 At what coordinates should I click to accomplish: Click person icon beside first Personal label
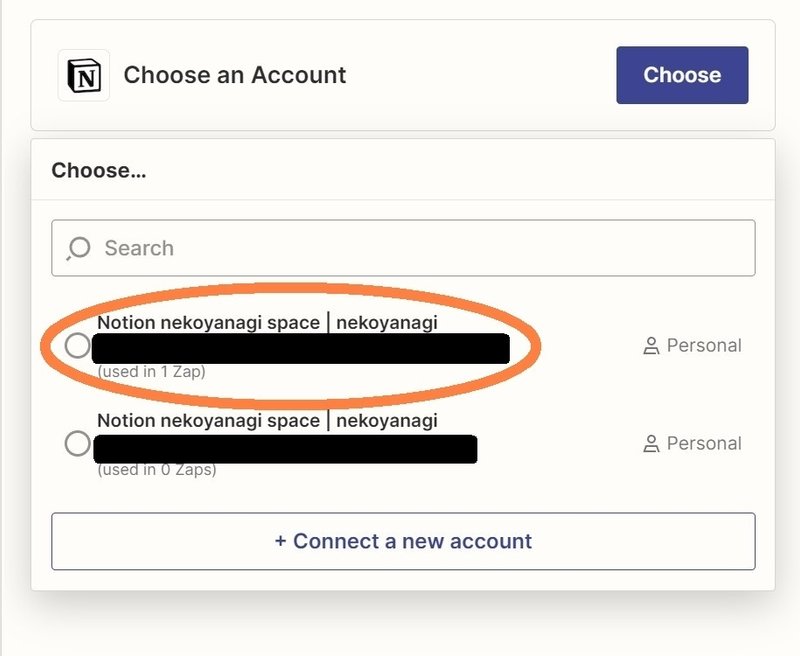point(651,345)
